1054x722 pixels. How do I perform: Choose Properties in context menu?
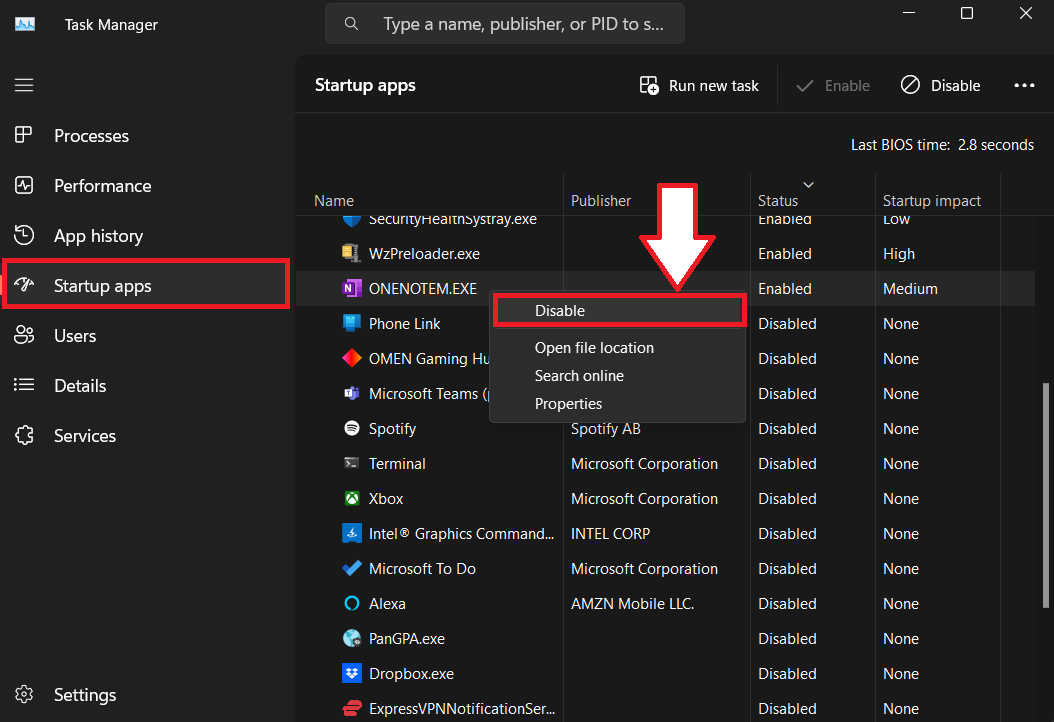point(568,403)
